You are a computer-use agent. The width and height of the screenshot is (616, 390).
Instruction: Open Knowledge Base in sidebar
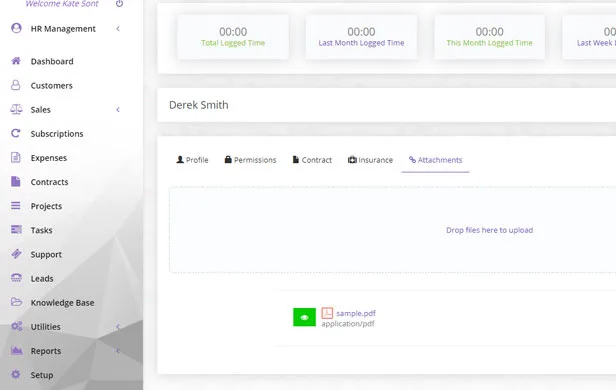click(62, 302)
